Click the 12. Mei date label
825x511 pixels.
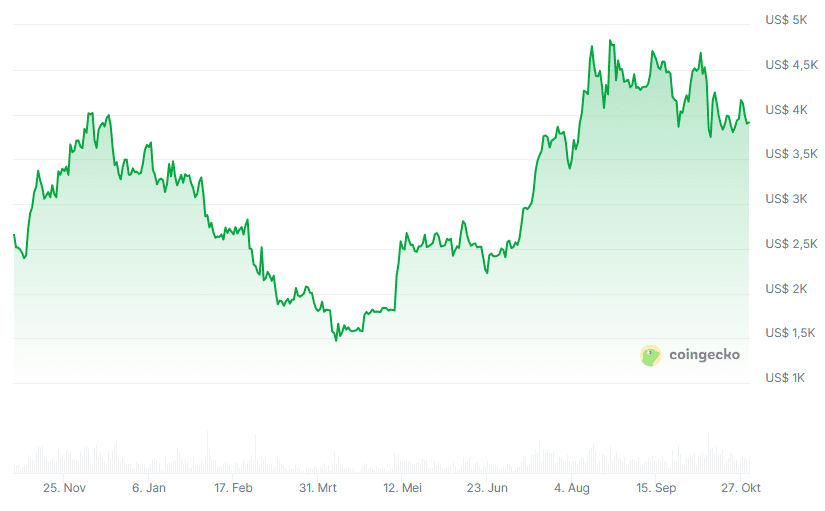coord(402,488)
